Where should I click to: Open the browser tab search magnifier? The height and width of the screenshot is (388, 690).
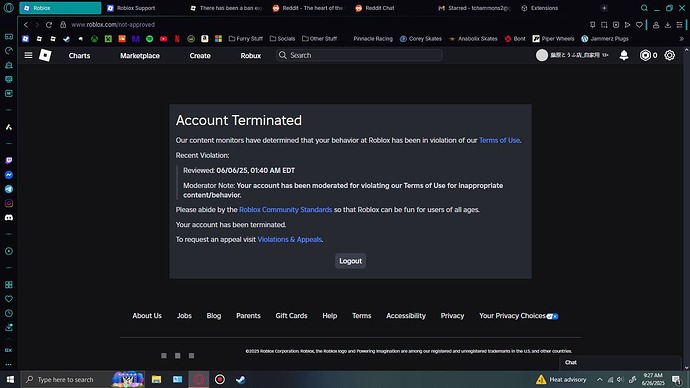click(x=644, y=8)
